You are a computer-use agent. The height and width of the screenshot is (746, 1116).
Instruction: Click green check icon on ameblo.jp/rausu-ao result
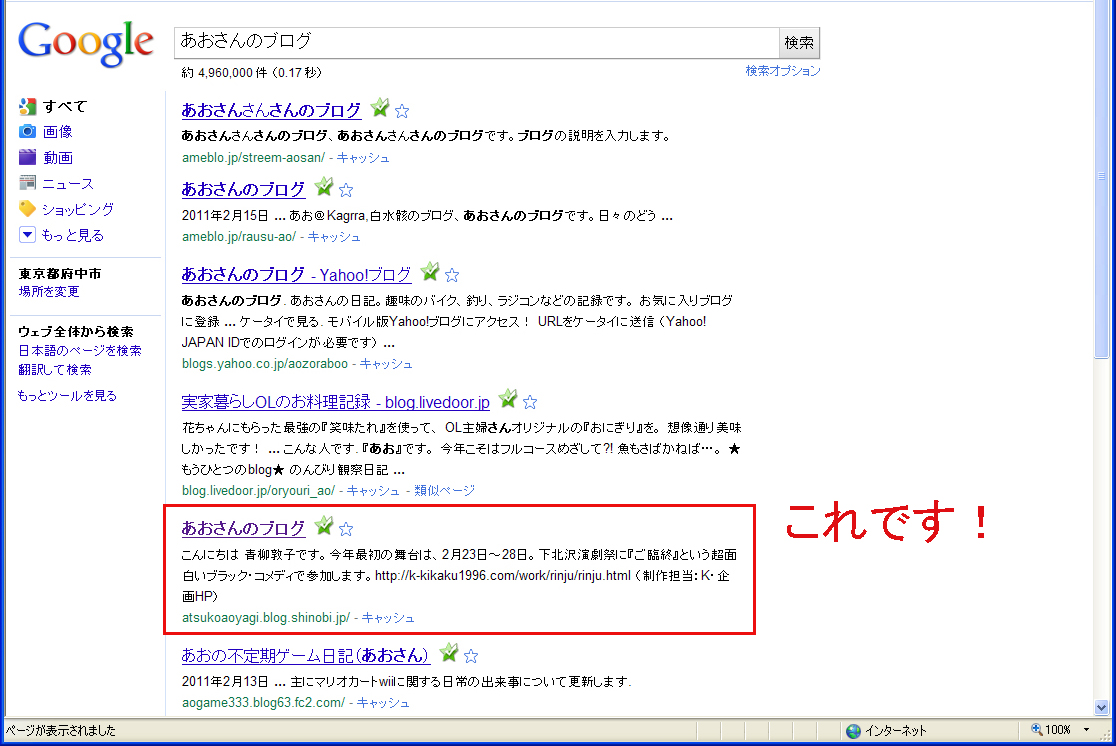pyautogui.click(x=324, y=186)
